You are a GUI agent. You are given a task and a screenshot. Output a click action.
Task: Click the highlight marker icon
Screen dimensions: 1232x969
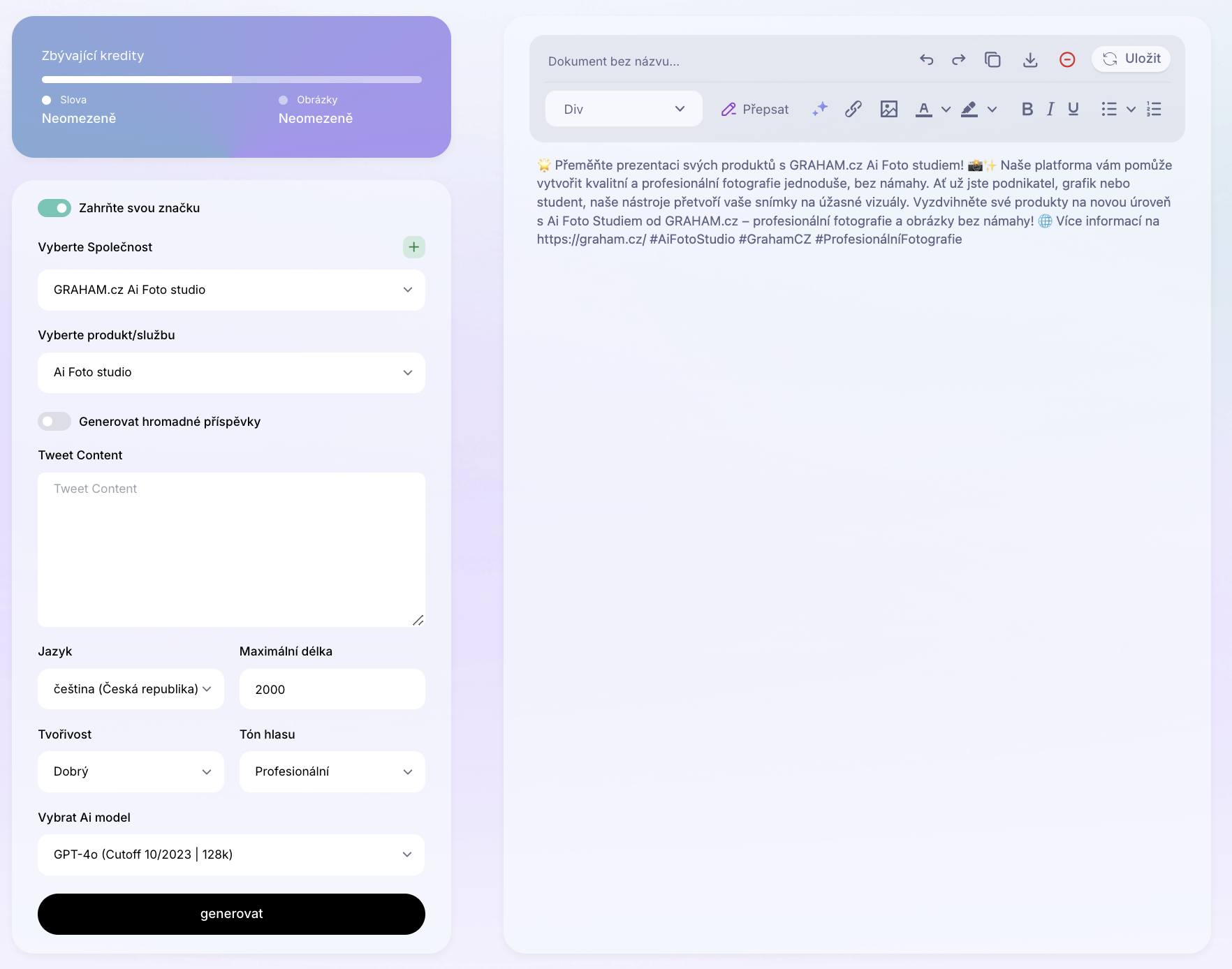(969, 109)
